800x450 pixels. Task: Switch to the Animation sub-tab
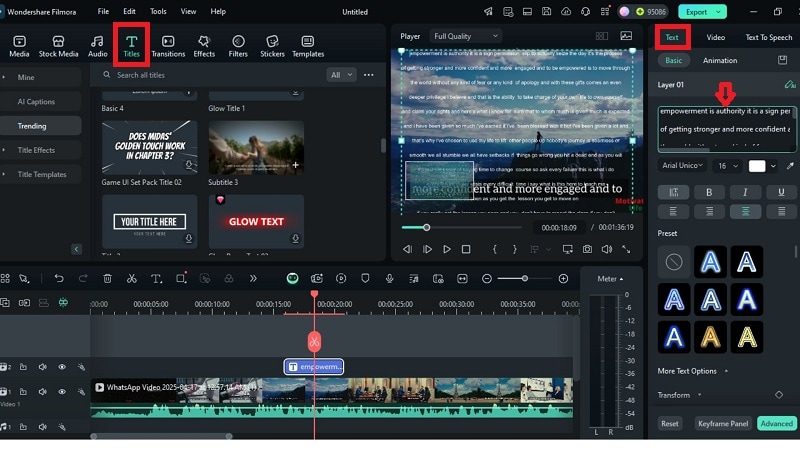[719, 60]
